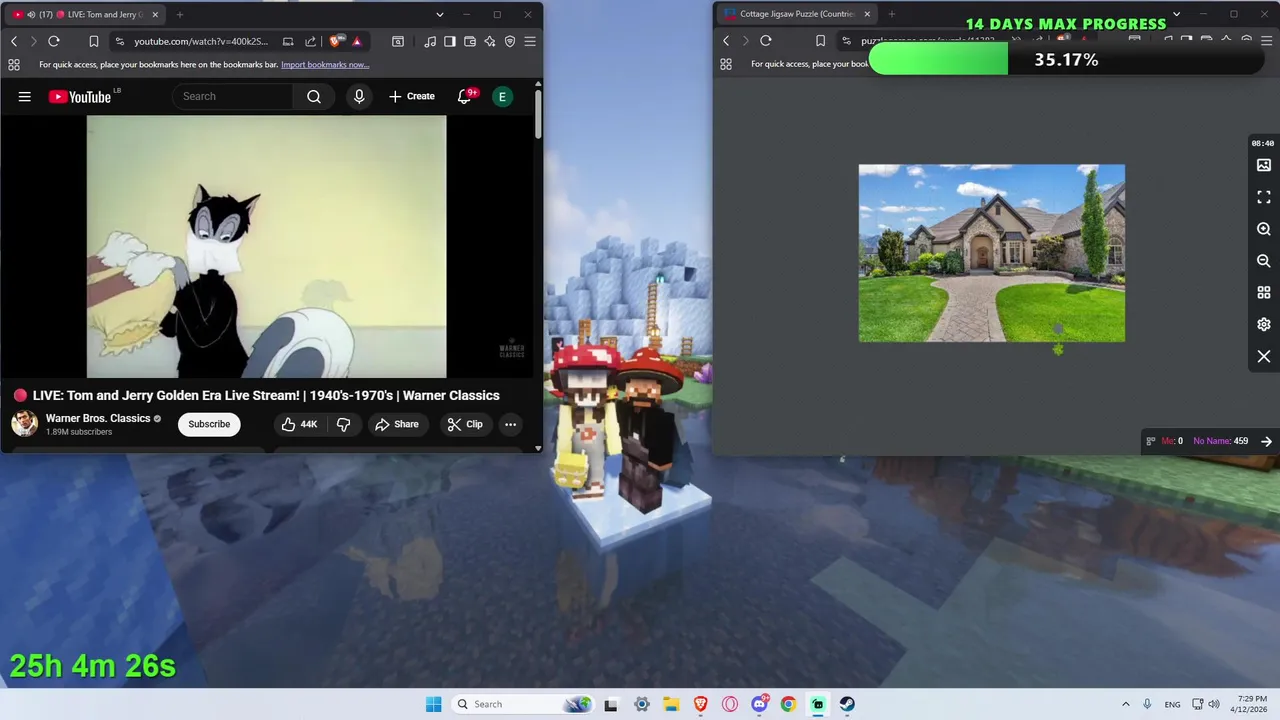
Task: Open a new tab in YouTube window
Action: [180, 15]
